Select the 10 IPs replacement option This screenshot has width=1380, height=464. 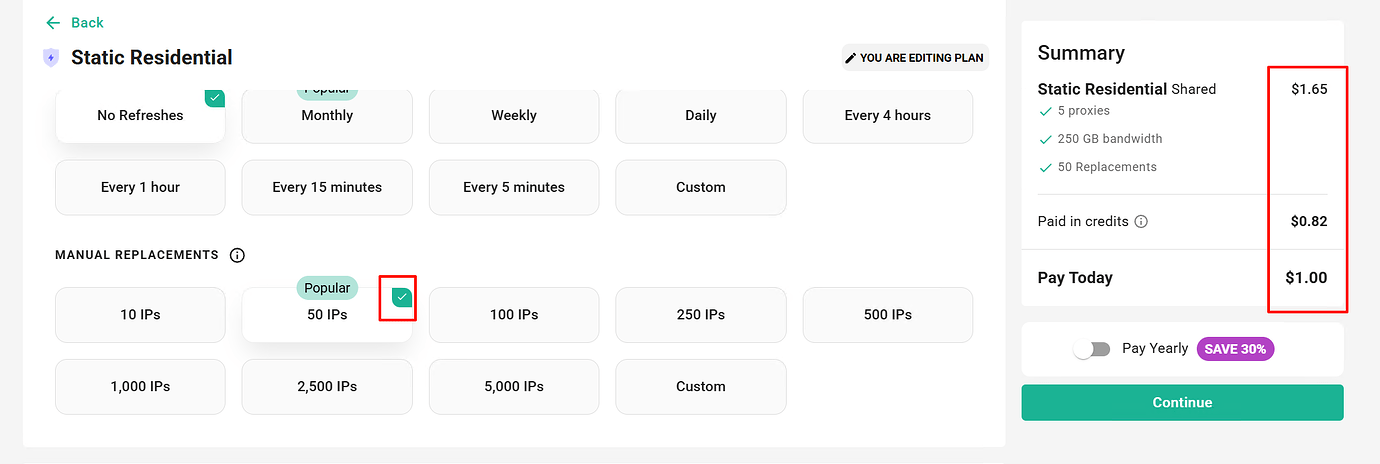pos(140,315)
